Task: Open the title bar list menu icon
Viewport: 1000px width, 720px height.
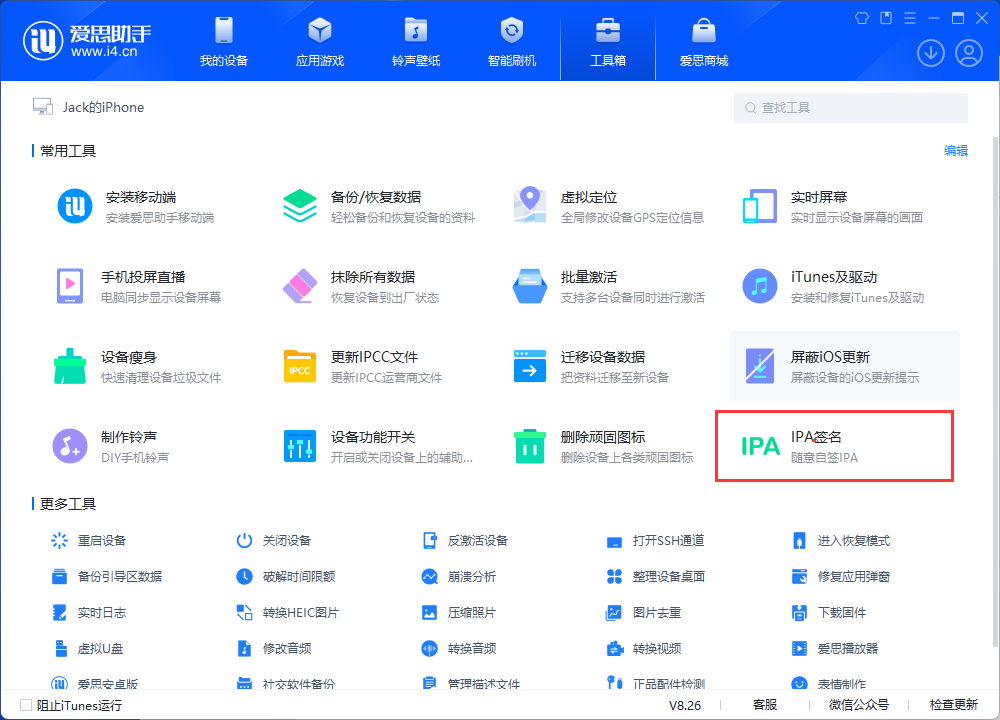Action: point(910,18)
